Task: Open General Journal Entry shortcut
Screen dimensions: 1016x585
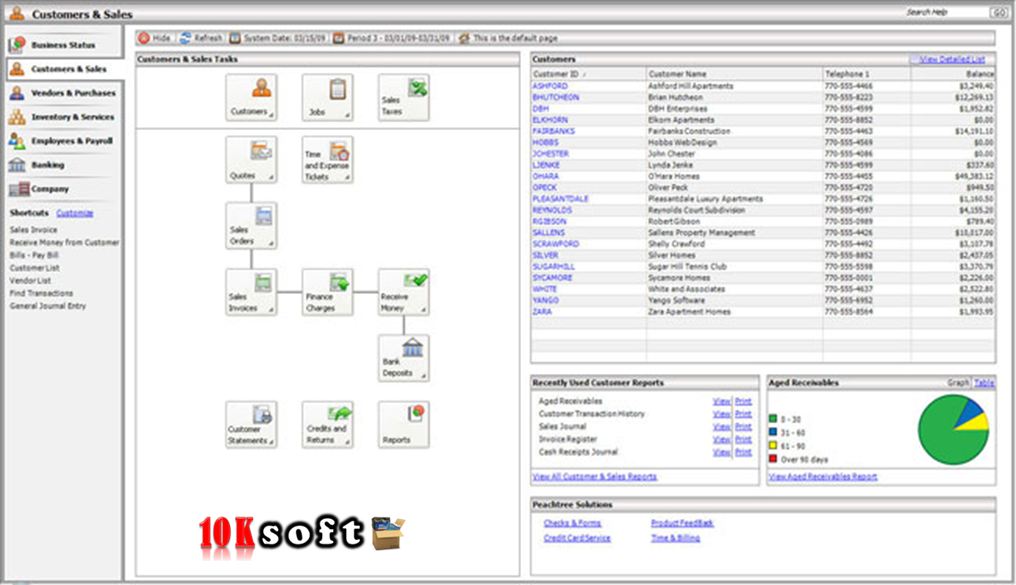Action: pyautogui.click(x=47, y=306)
